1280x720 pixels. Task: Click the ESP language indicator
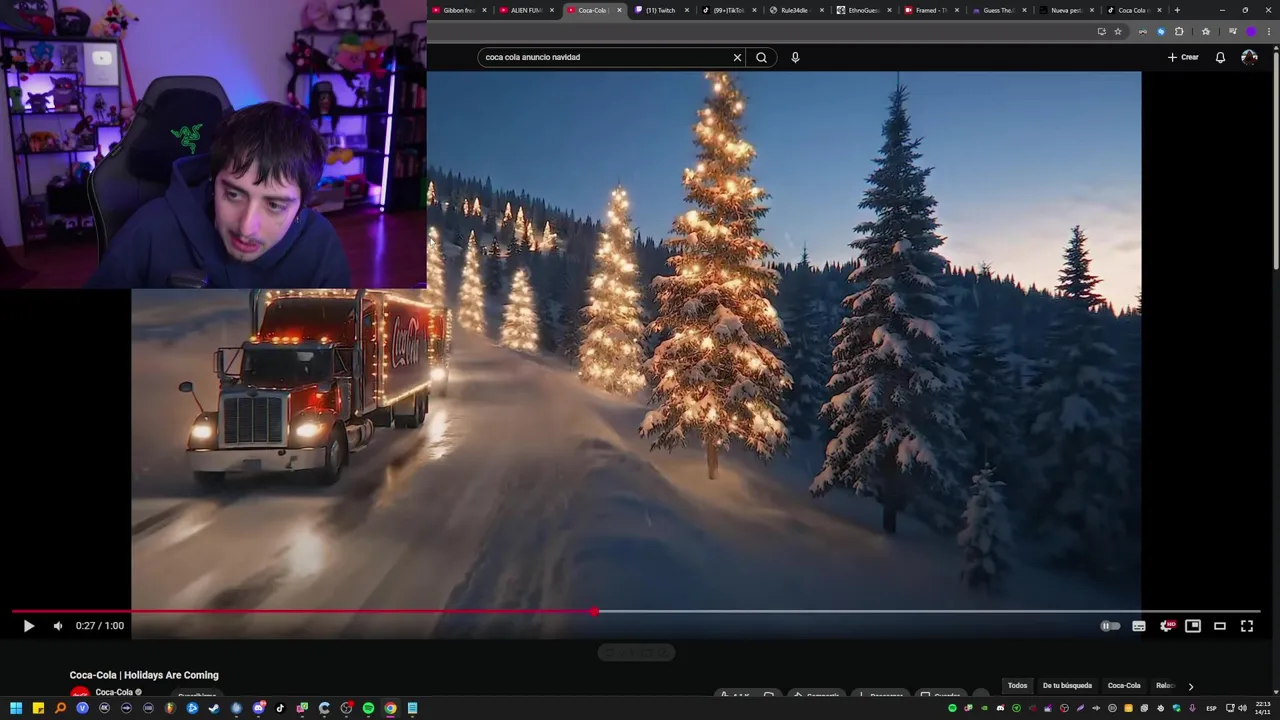click(x=1211, y=708)
